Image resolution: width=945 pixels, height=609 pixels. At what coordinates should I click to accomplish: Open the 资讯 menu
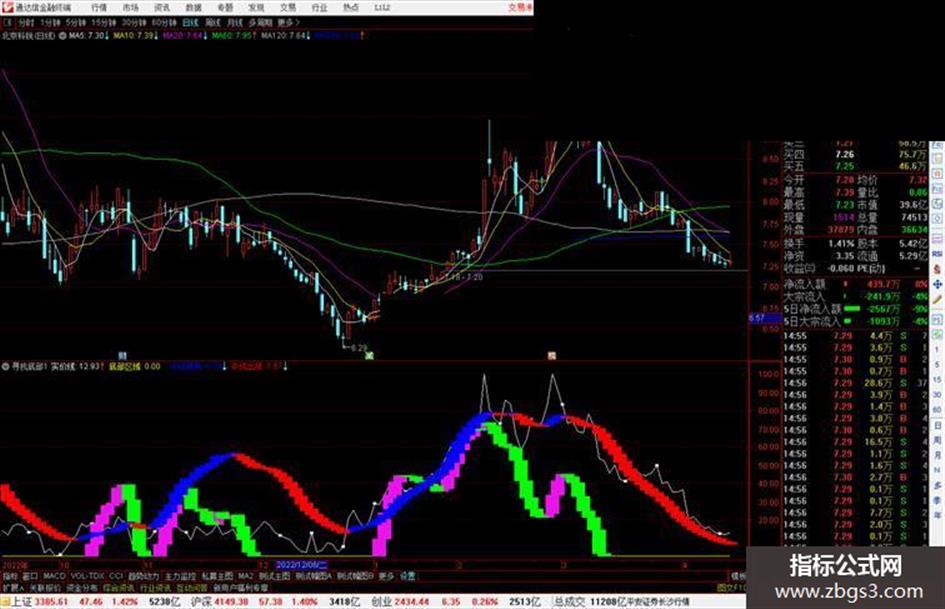pyautogui.click(x=162, y=8)
